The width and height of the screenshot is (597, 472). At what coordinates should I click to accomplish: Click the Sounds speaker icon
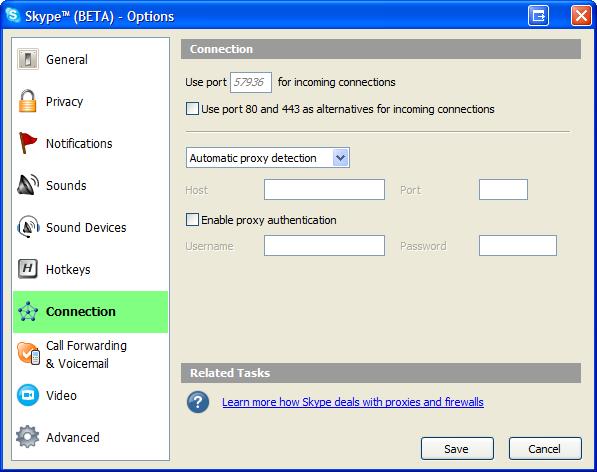[x=28, y=185]
